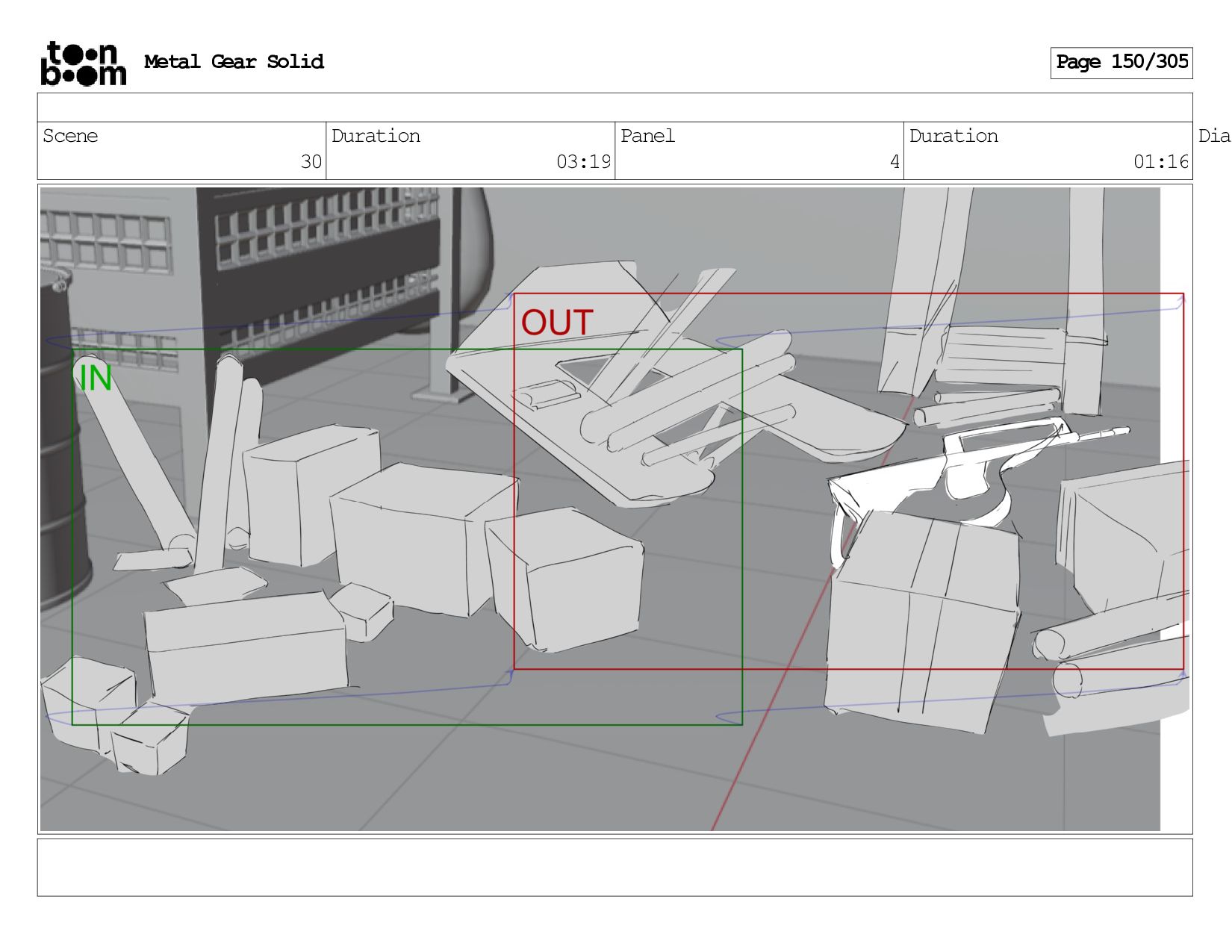This screenshot has width=1232, height=952.
Task: Click scene duration value "03:19"
Action: tap(583, 162)
